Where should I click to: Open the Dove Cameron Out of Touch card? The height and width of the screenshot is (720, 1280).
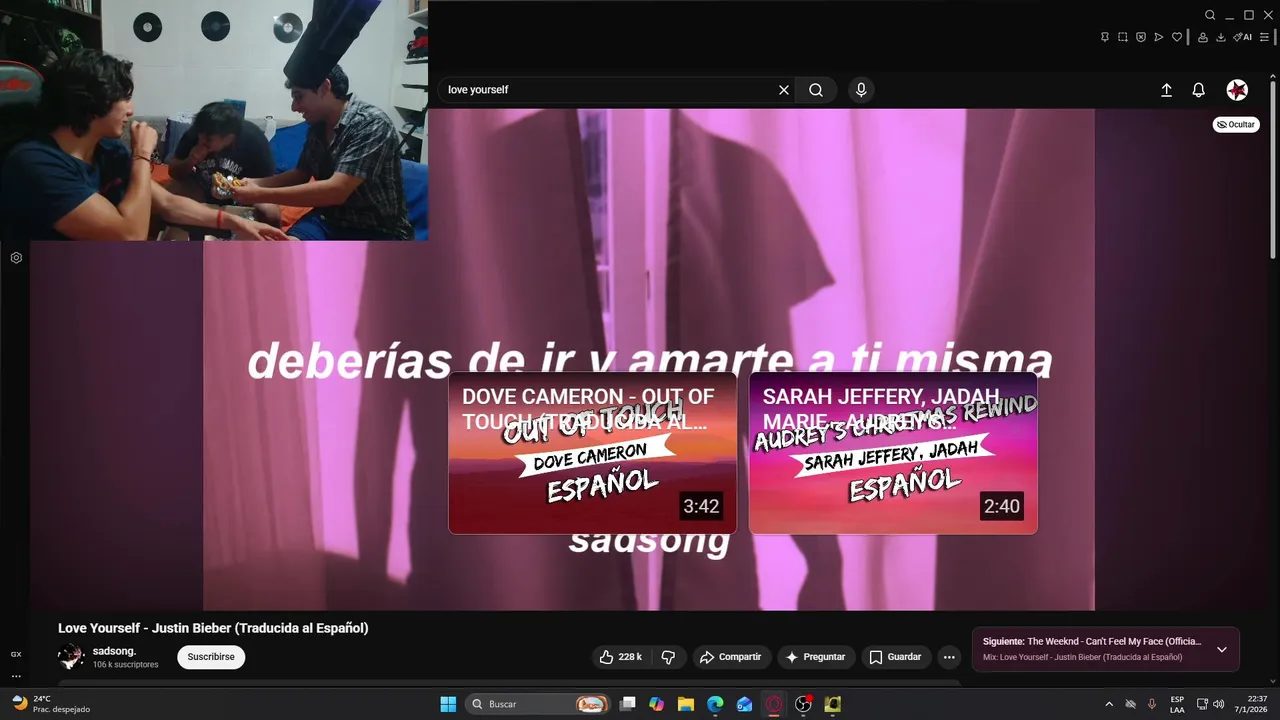pyautogui.click(x=592, y=453)
